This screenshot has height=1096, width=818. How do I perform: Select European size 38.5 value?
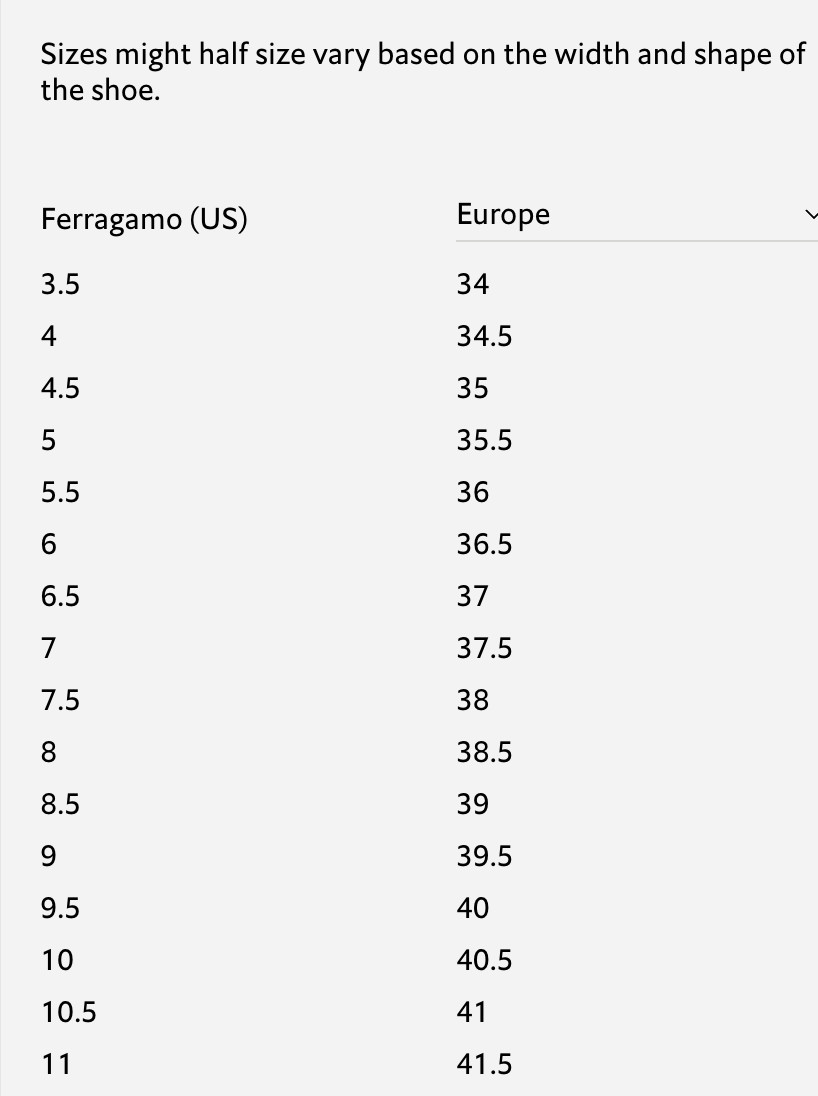click(x=485, y=753)
